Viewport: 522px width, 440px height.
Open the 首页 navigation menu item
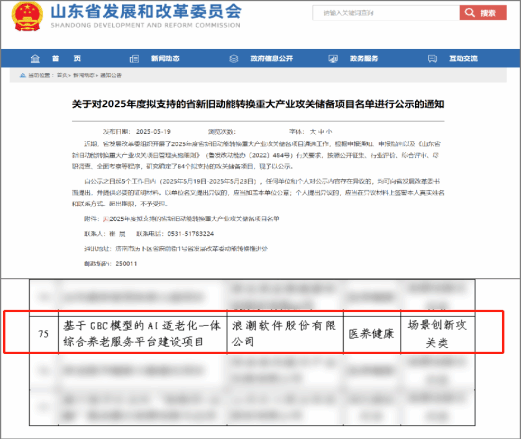pos(66,59)
